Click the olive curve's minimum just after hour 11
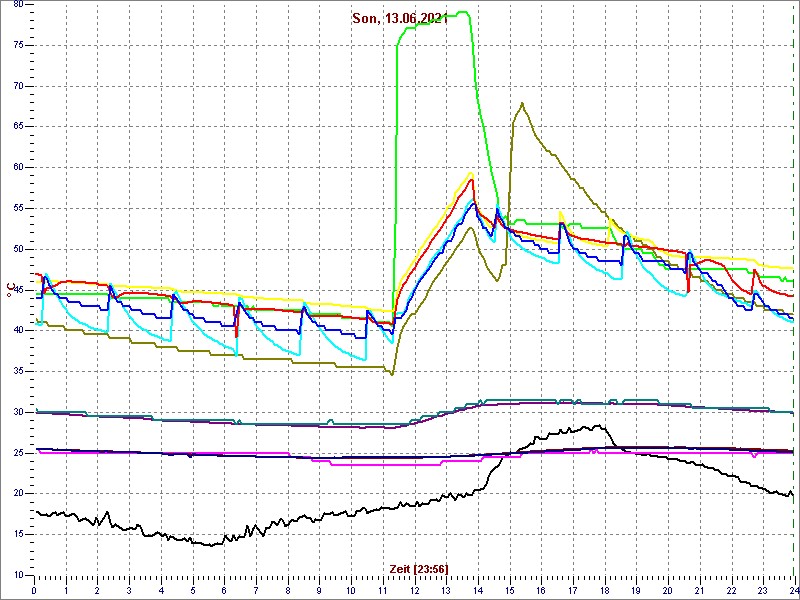This screenshot has width=800, height=600. [x=392, y=374]
